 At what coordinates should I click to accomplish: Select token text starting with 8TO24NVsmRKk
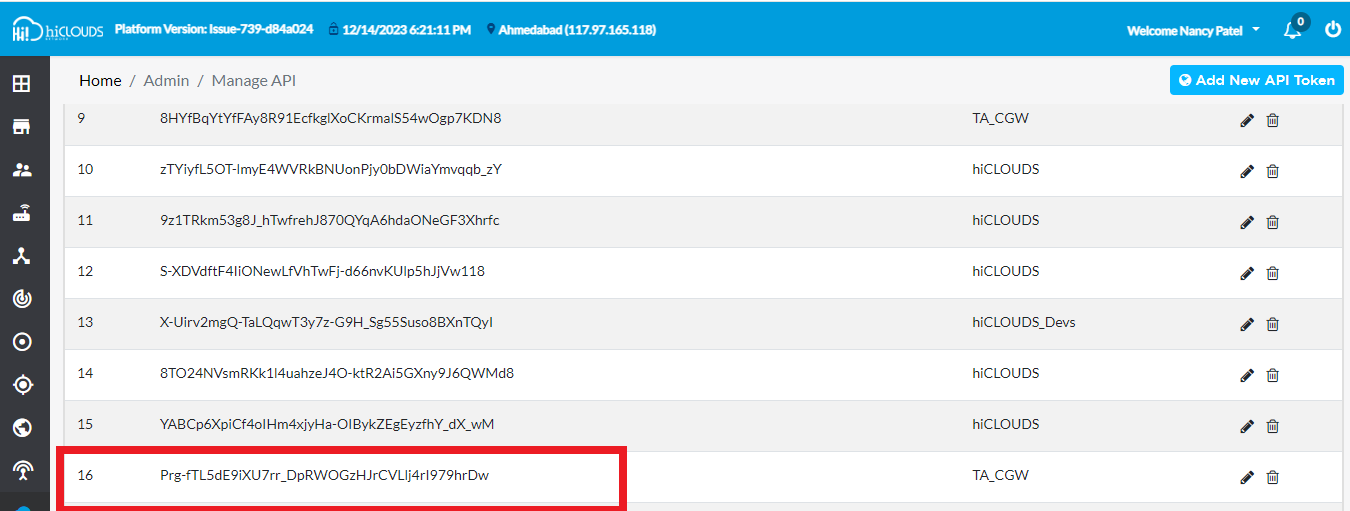pos(337,373)
